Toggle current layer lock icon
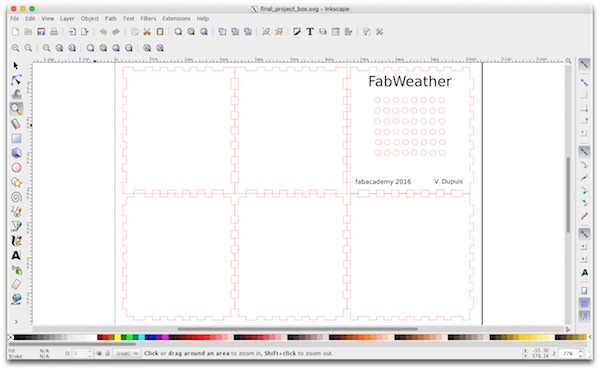Image resolution: width=600 pixels, height=370 pixels. [108, 354]
